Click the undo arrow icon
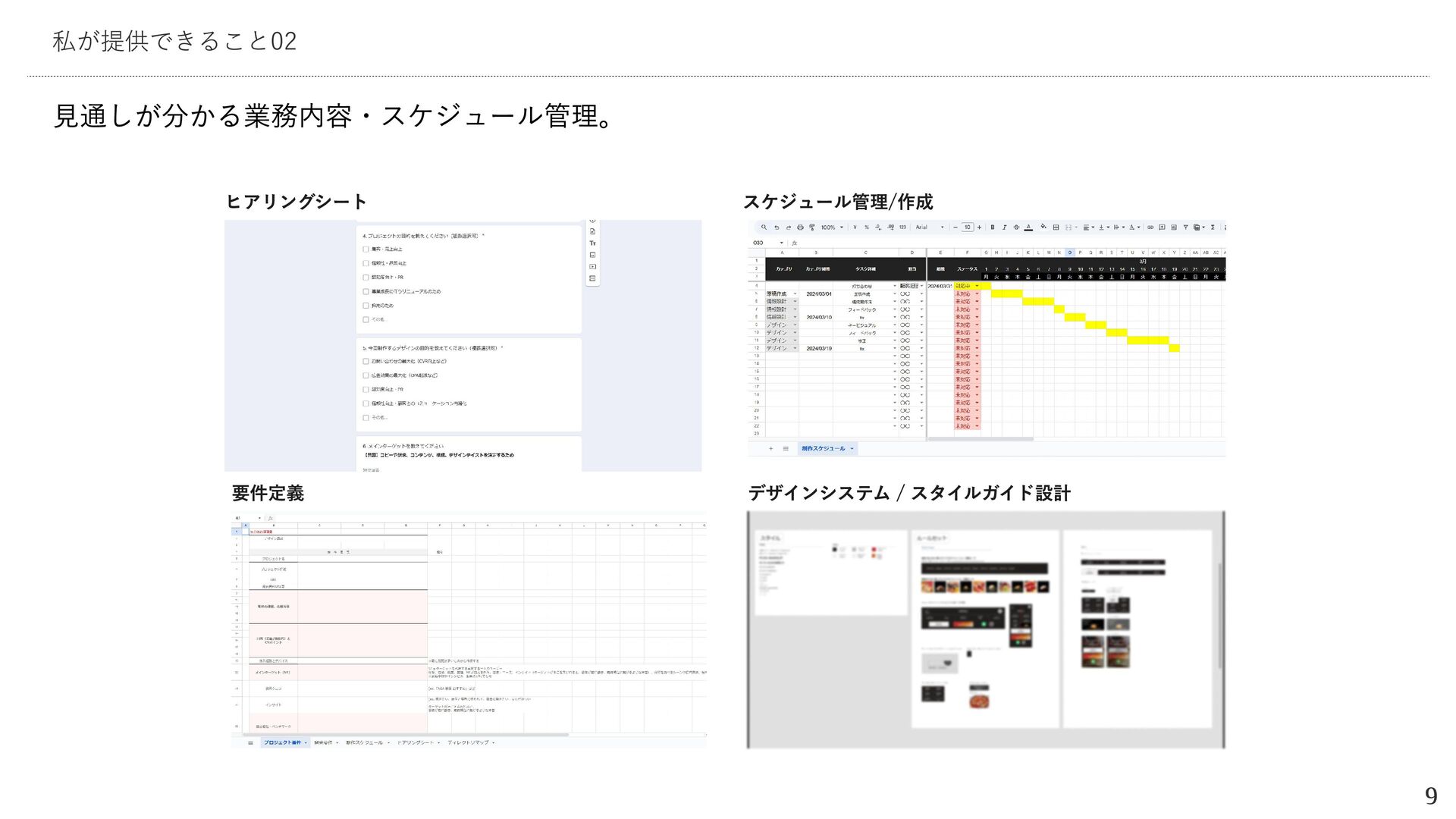Viewport: 1456px width, 819px height. pos(777,227)
